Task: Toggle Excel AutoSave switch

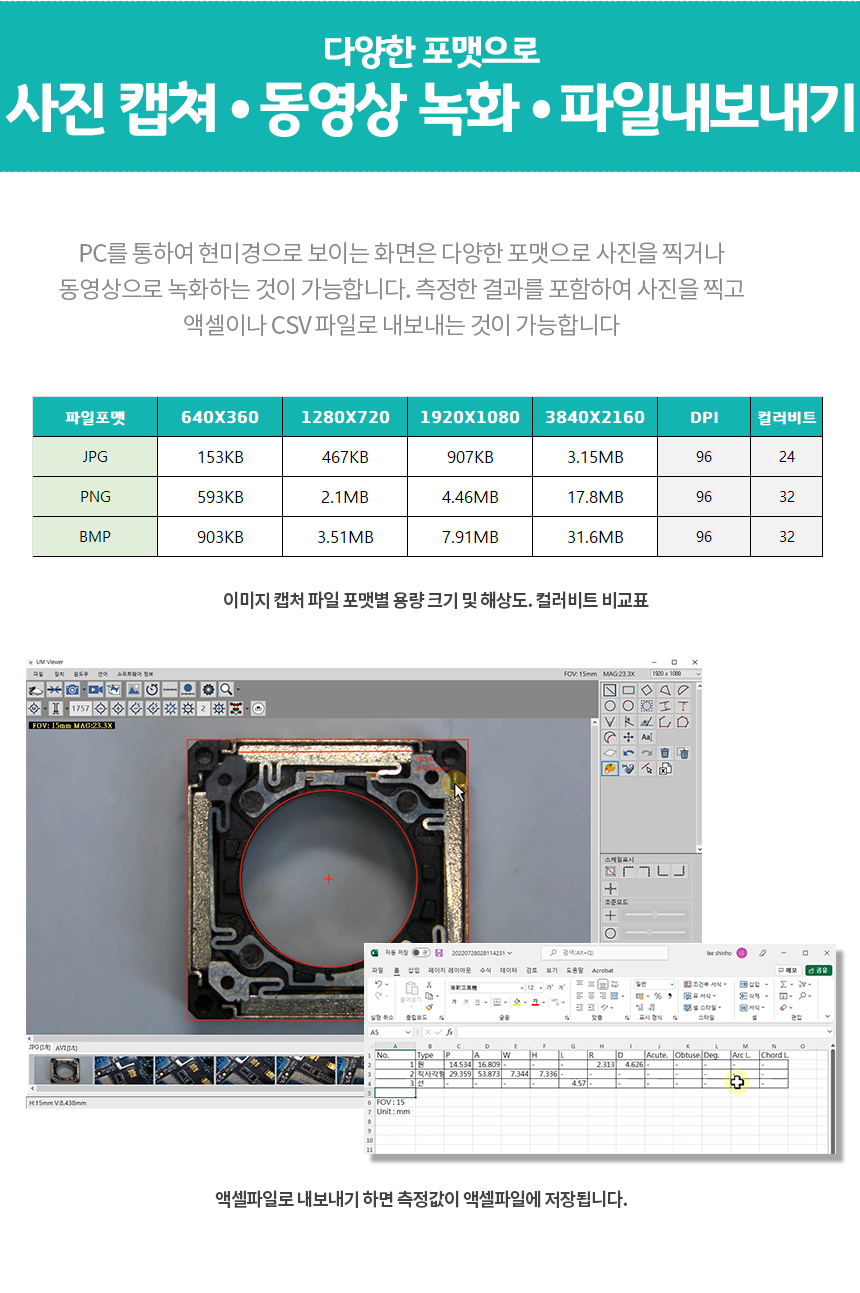Action: pyautogui.click(x=421, y=953)
